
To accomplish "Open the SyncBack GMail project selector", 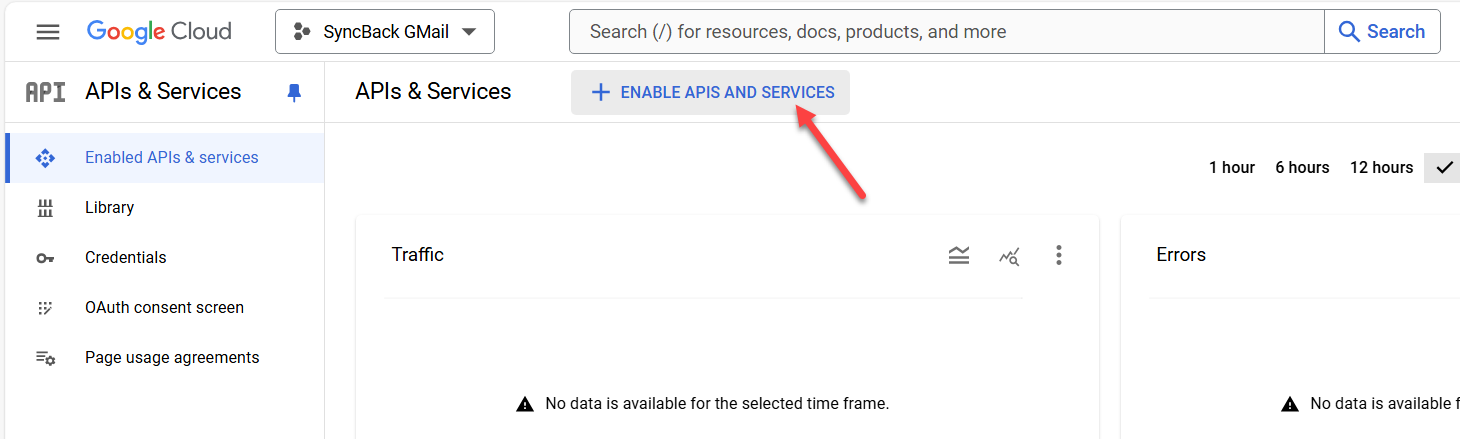I will tap(385, 32).
